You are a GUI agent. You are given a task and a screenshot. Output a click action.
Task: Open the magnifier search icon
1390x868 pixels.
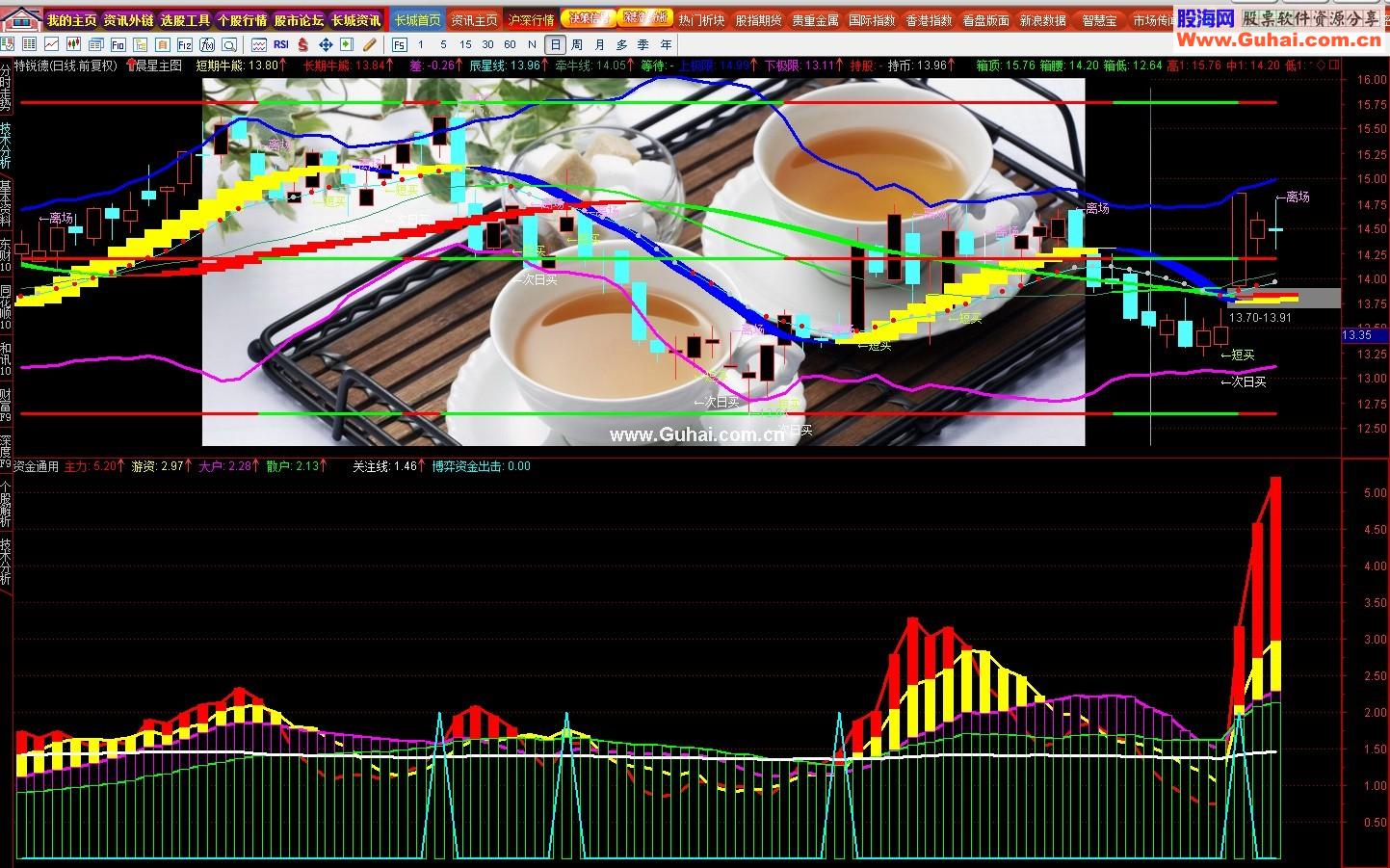(229, 44)
